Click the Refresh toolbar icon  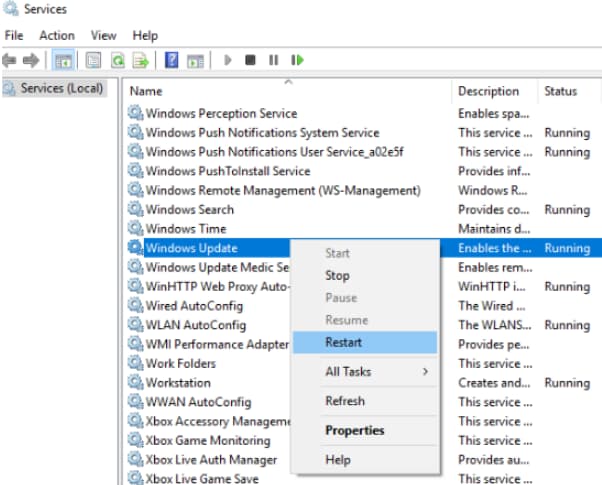pyautogui.click(x=118, y=60)
